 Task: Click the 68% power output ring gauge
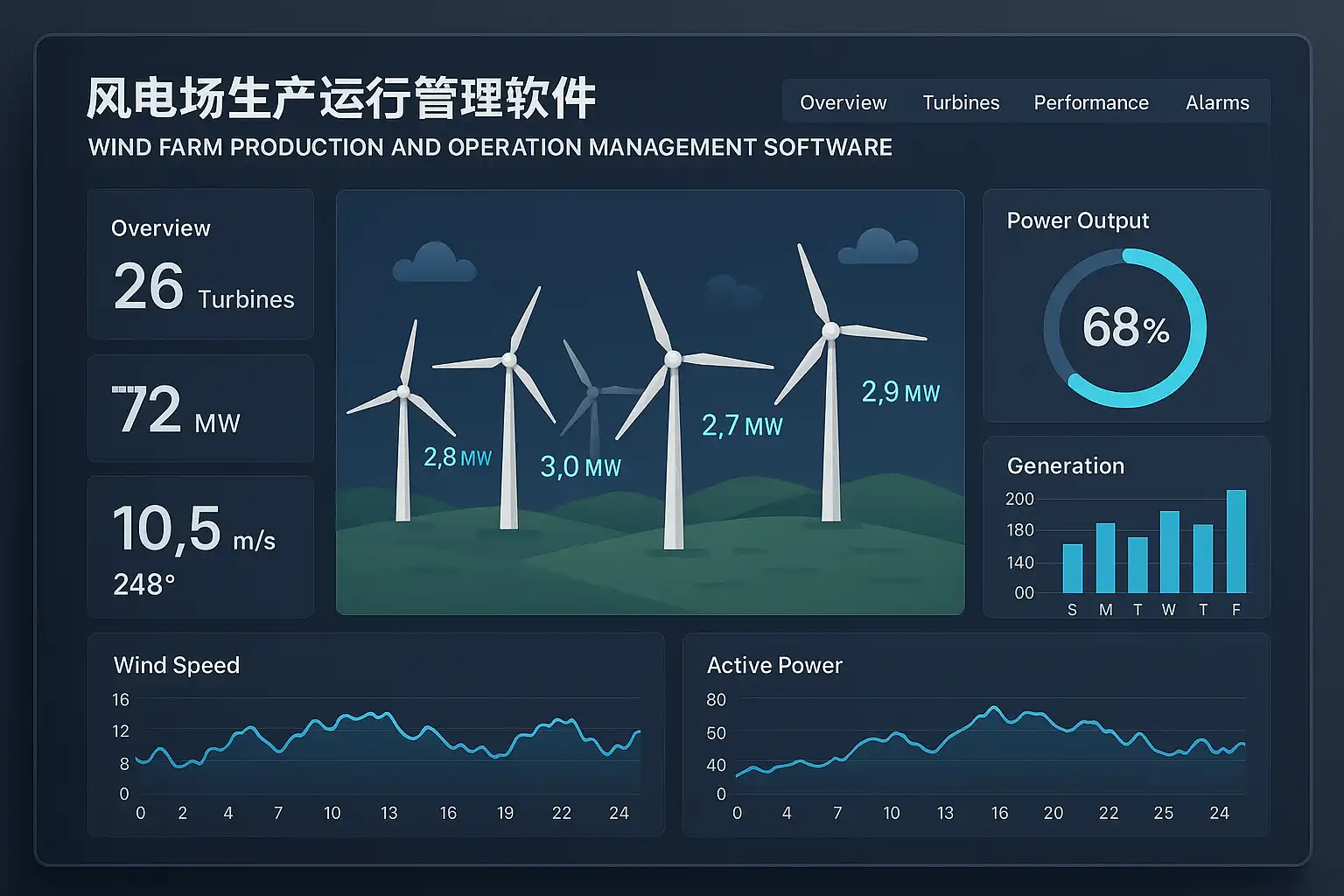click(x=1125, y=328)
